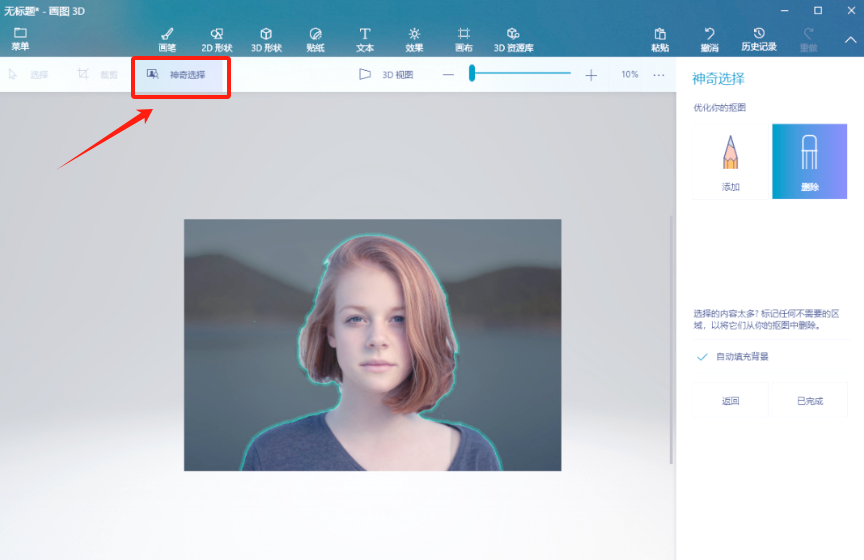Open the 画布 canvas settings
Screen dimensions: 864x560
[463, 39]
